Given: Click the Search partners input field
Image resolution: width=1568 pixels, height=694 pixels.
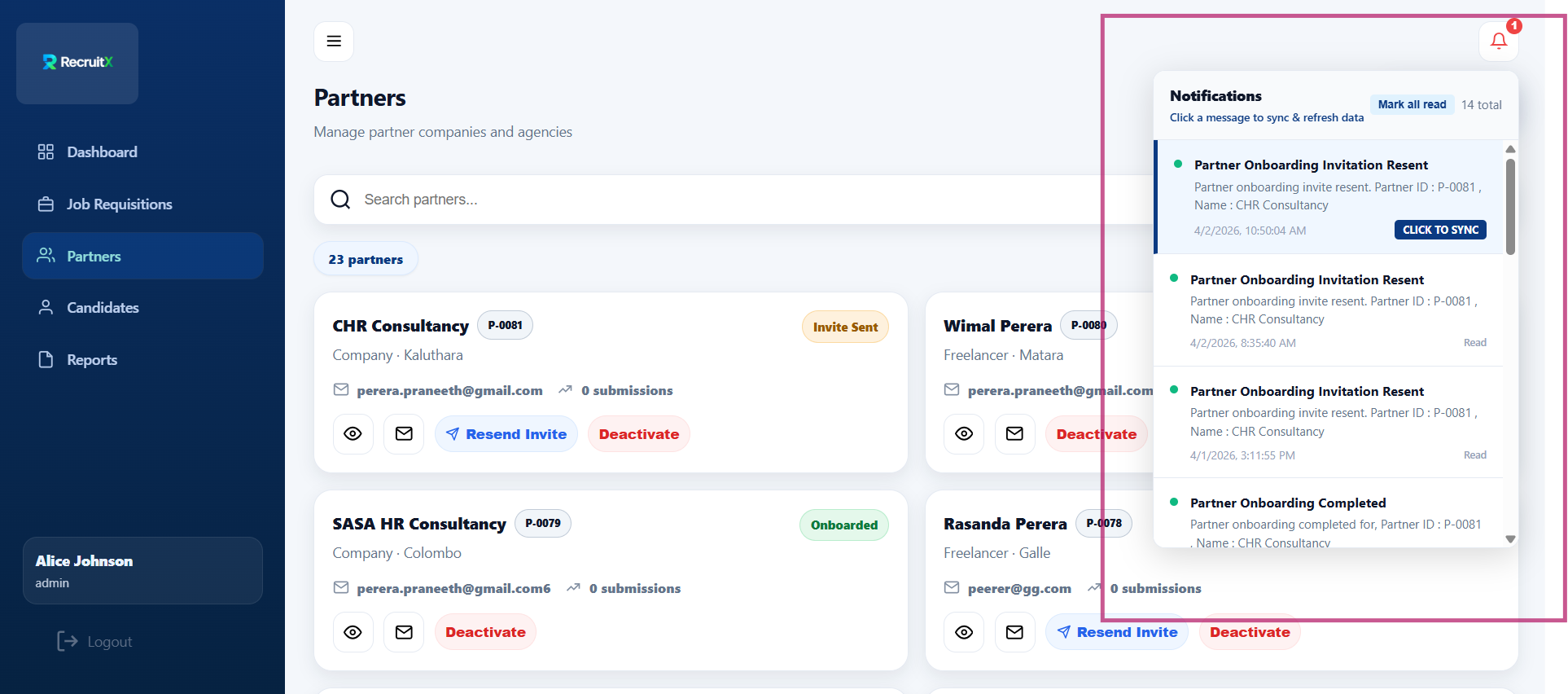Looking at the screenshot, I should (x=716, y=200).
